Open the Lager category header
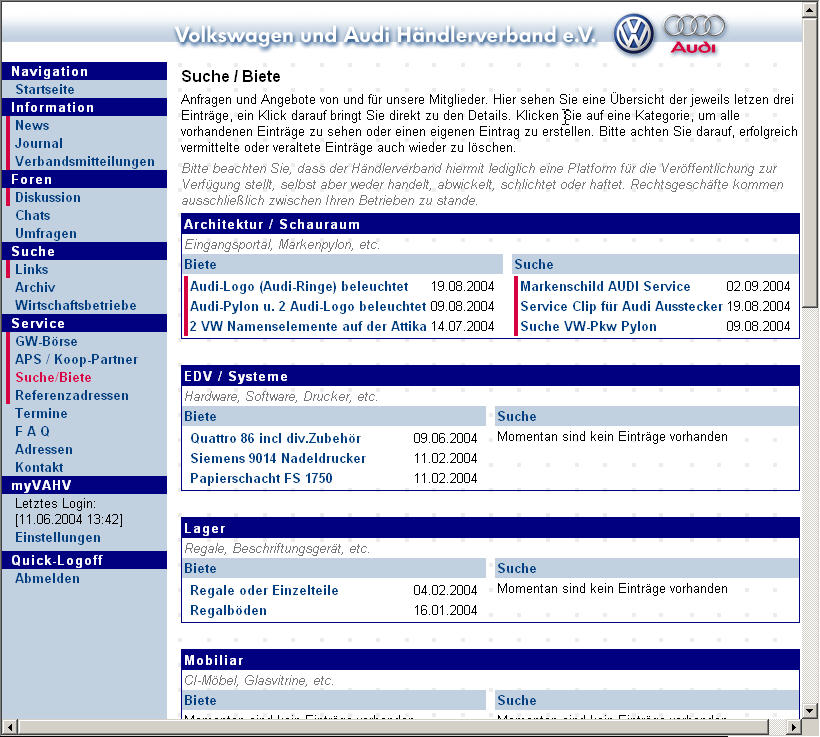820x737 pixels. pyautogui.click(x=205, y=528)
